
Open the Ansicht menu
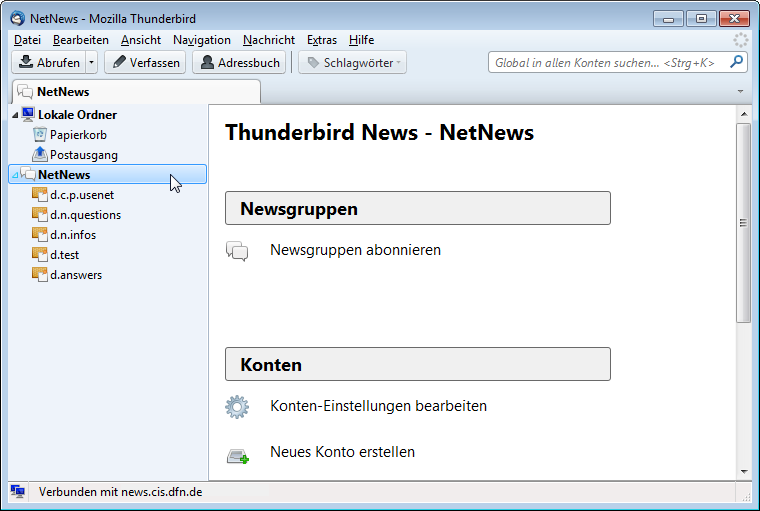pos(141,40)
